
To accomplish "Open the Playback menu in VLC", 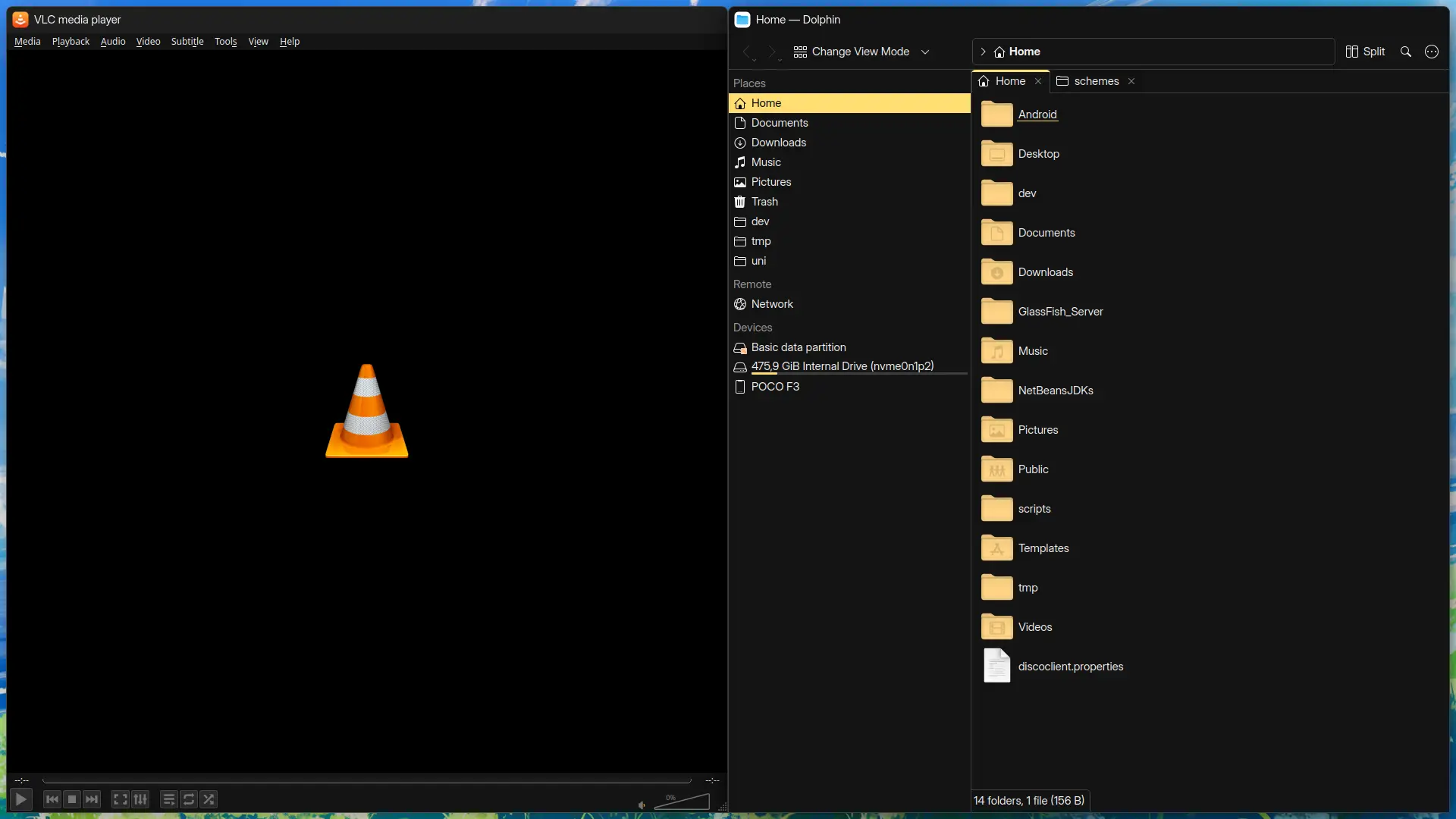I will tap(71, 42).
